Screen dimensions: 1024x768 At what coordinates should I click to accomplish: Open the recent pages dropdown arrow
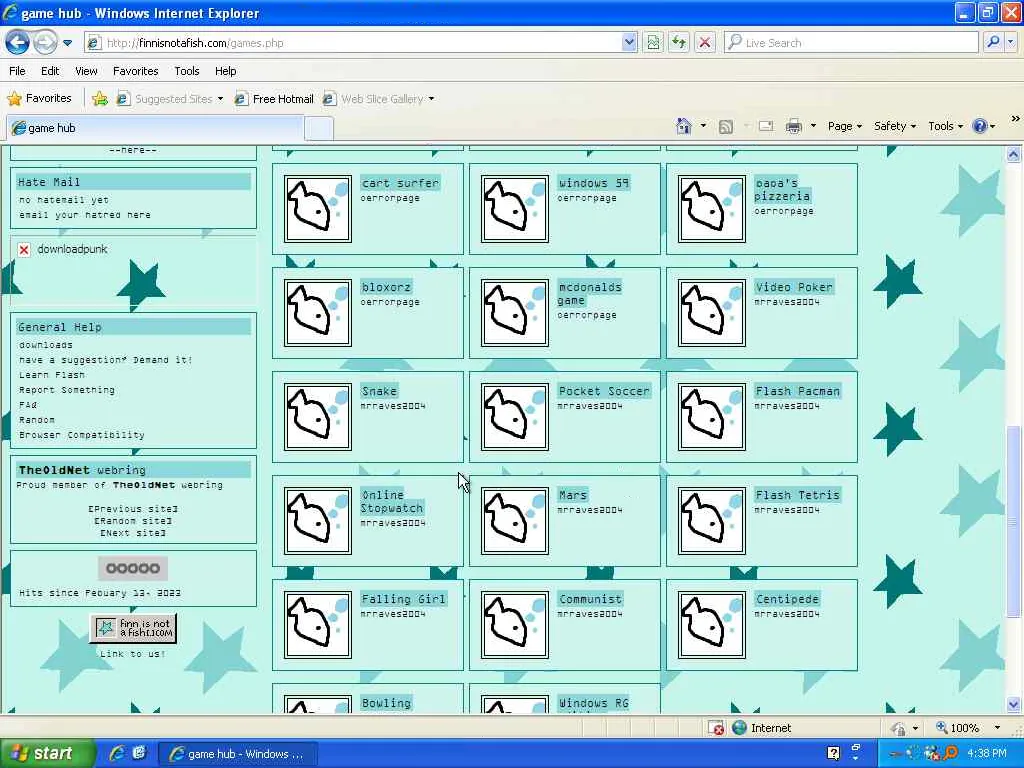pos(67,43)
